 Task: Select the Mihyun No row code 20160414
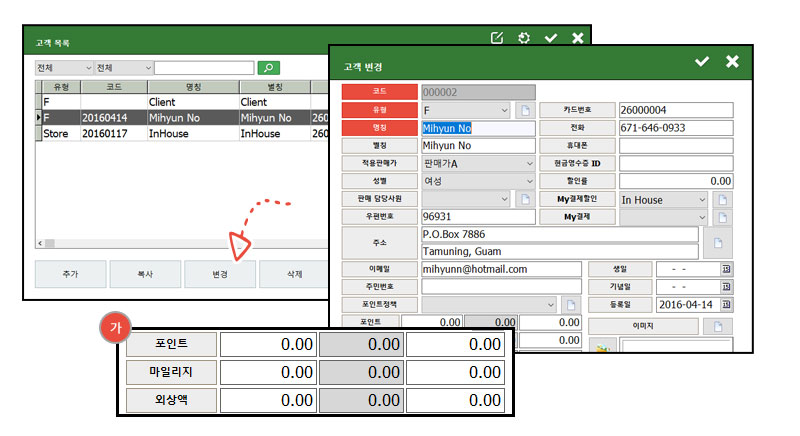click(x=184, y=118)
